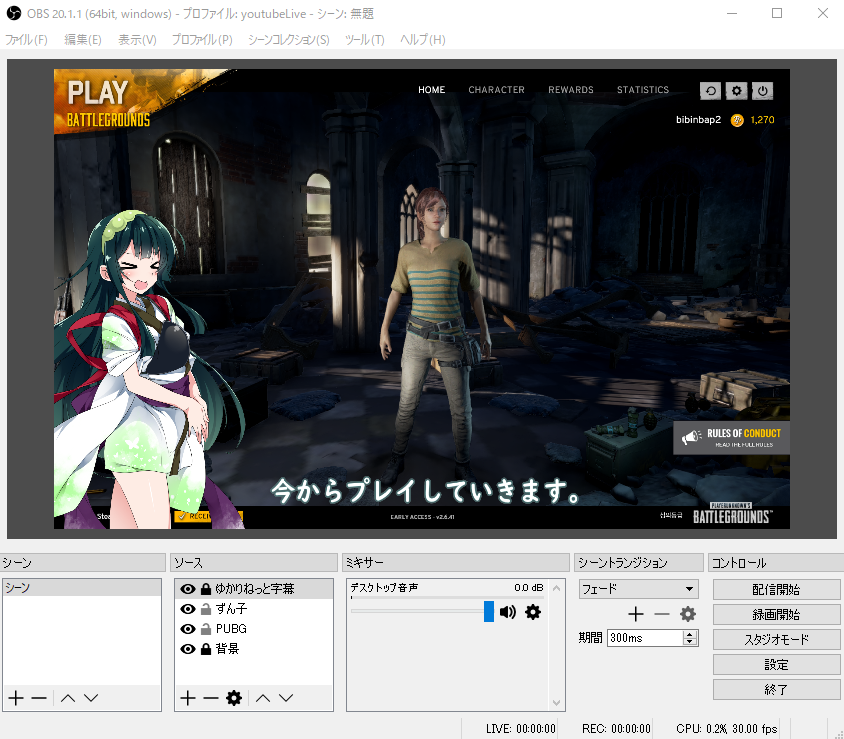Open the フェード transition dropdown
The height and width of the screenshot is (739, 844).
[639, 589]
